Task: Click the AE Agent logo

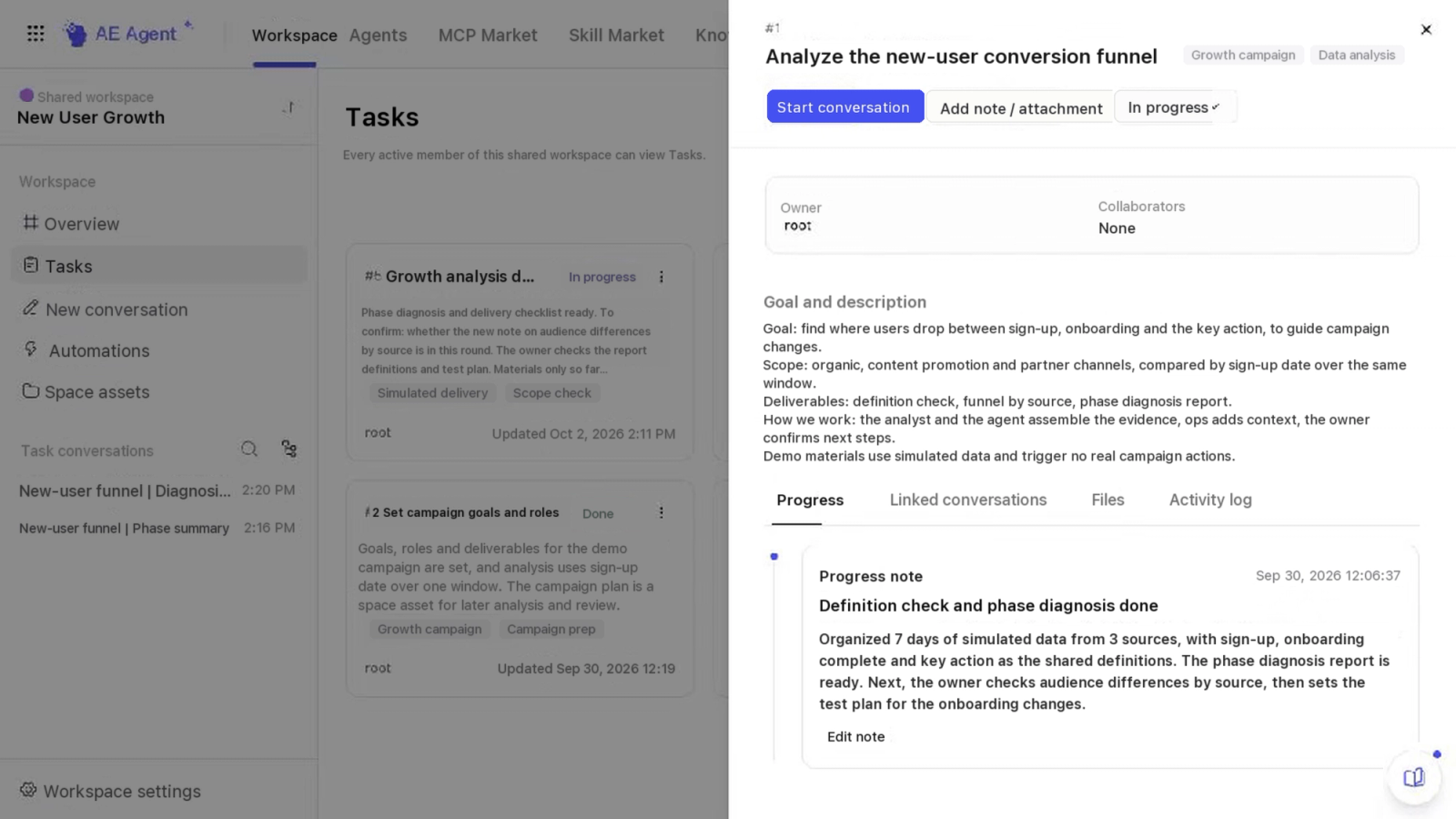Action: point(128,34)
